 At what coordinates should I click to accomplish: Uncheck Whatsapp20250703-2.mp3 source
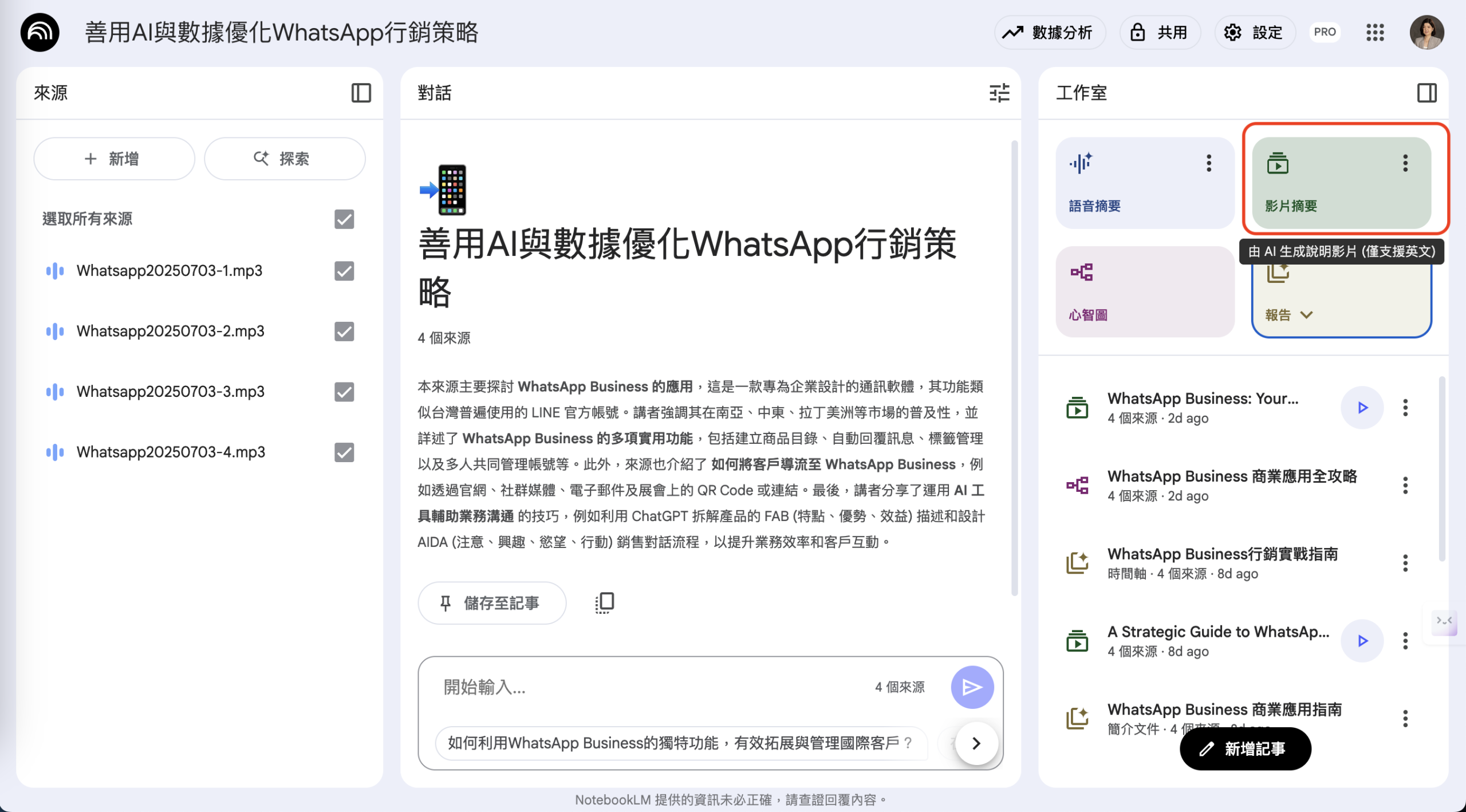coord(344,332)
